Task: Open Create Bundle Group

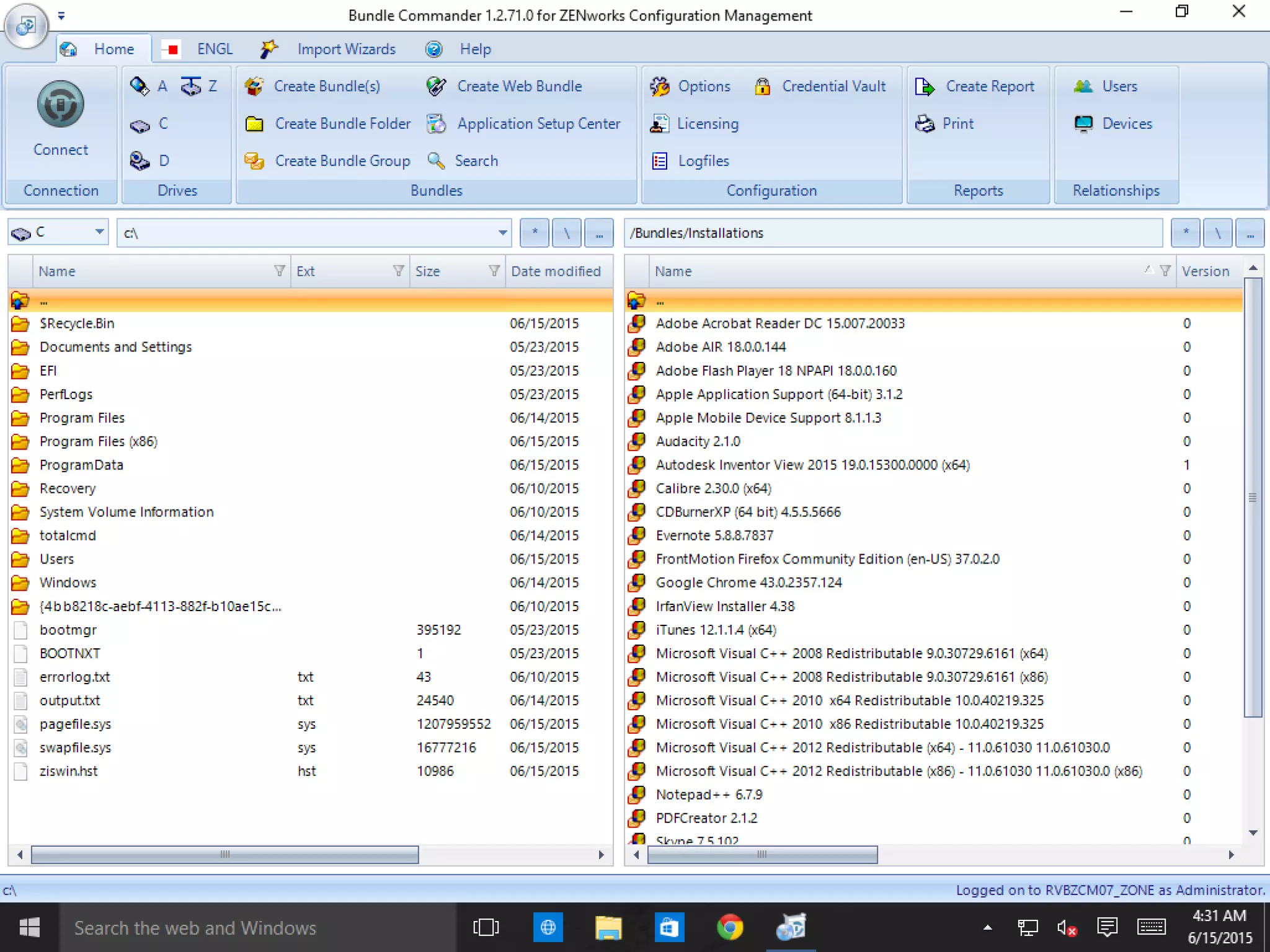Action: point(342,161)
